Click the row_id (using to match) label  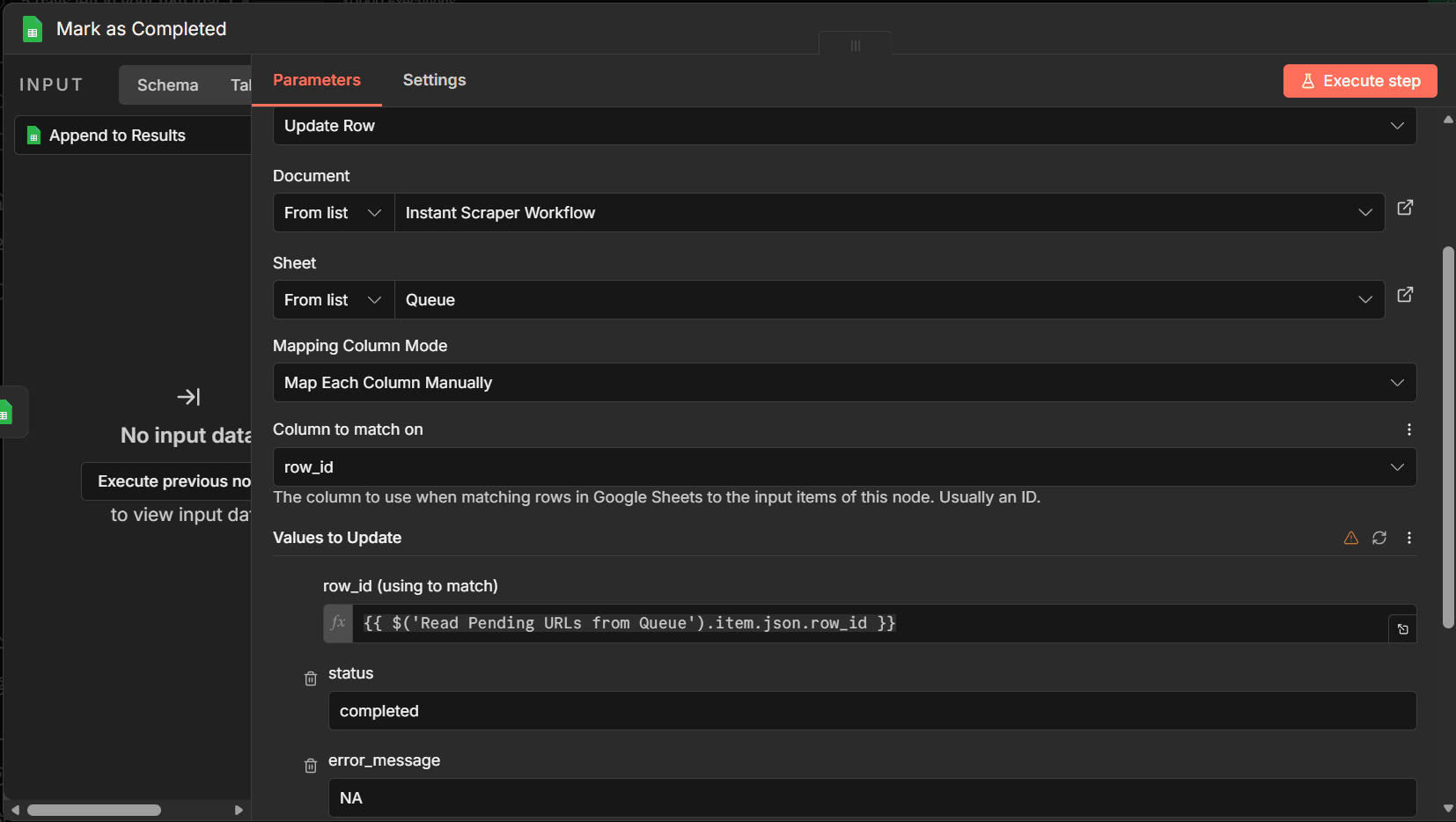410,586
